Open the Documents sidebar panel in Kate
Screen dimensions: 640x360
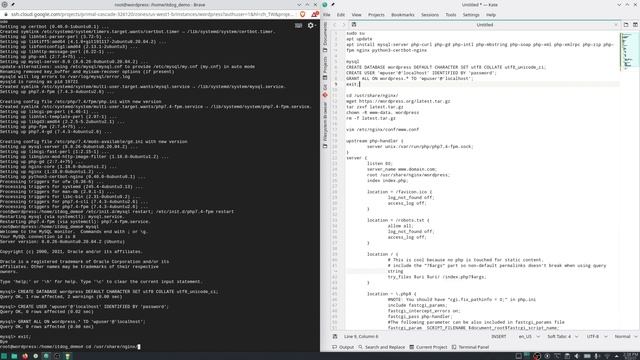click(325, 37)
